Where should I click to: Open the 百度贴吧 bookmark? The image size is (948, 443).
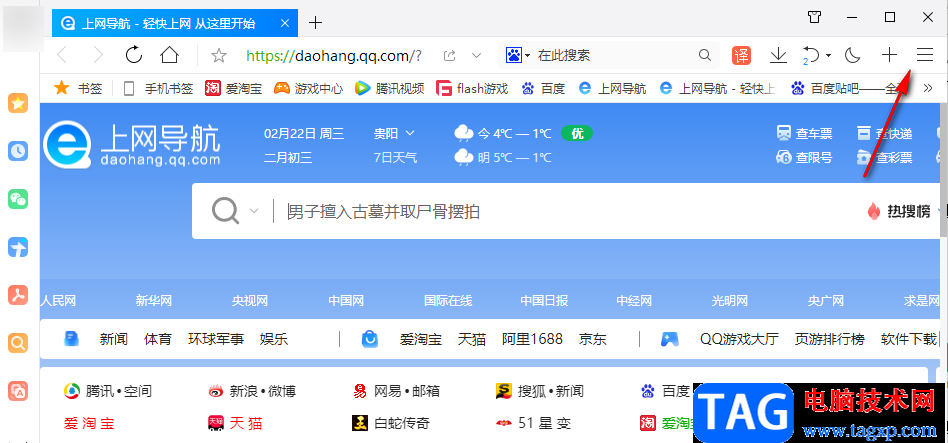(848, 89)
